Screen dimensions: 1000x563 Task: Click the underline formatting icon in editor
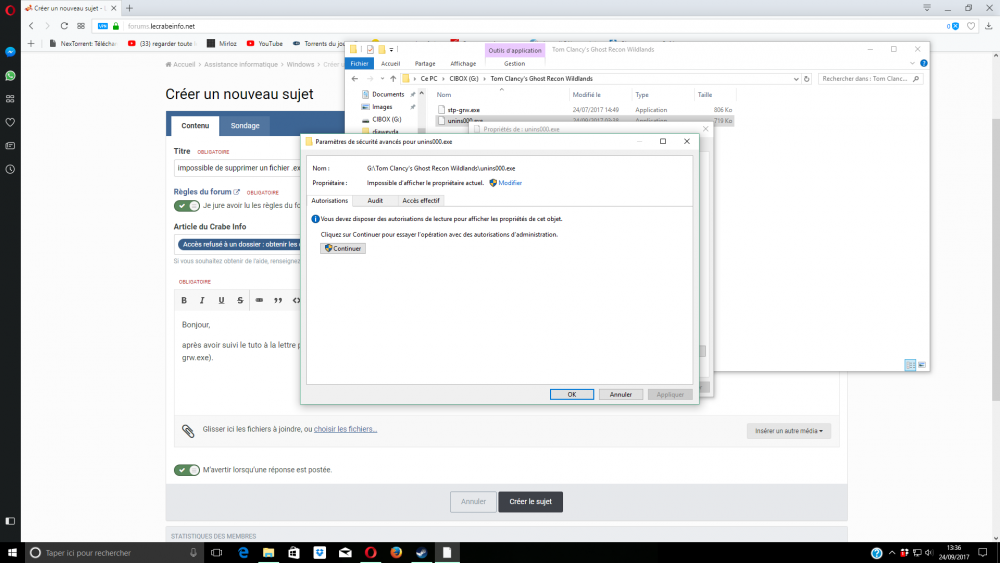point(221,300)
